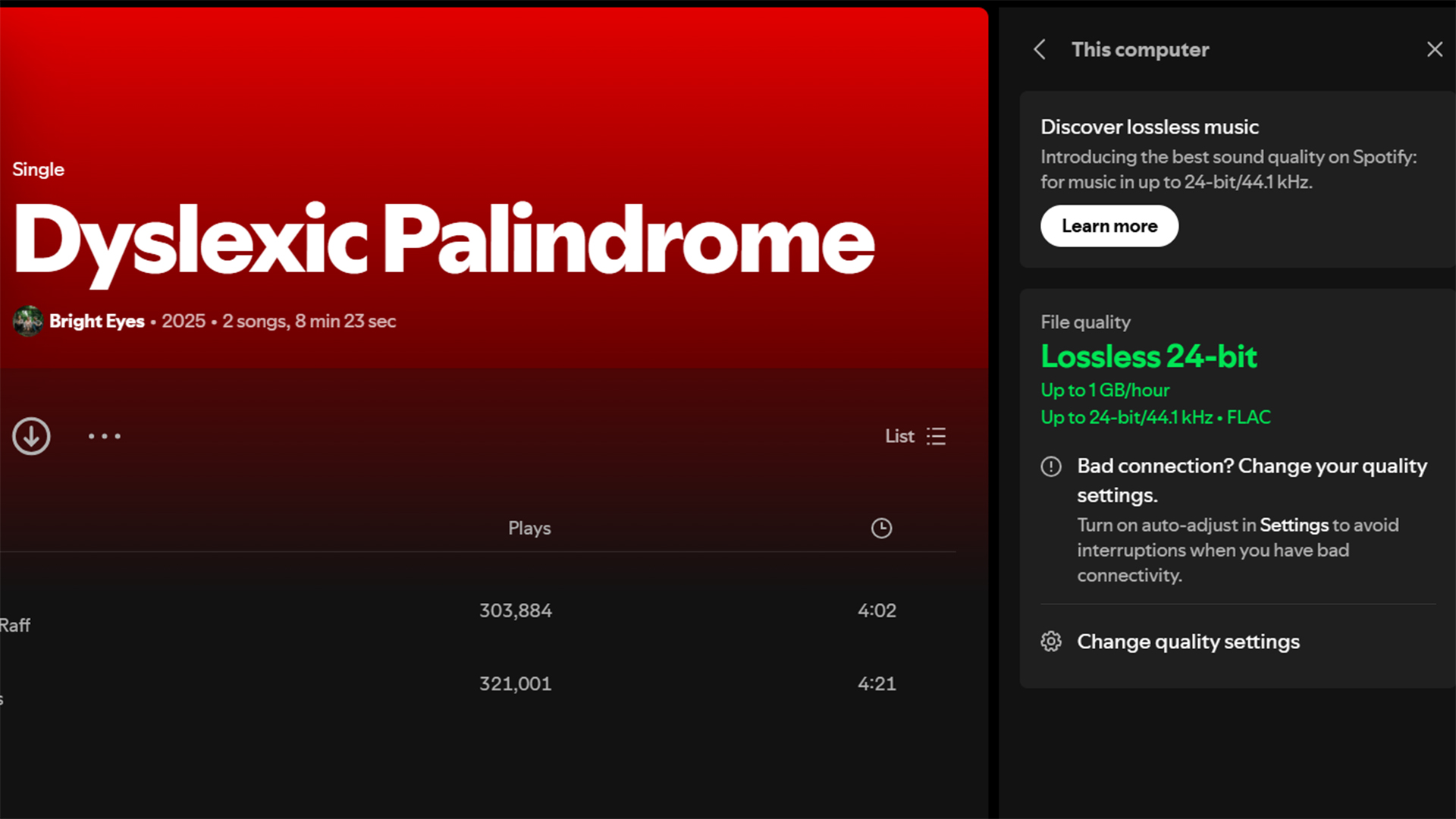
Task: Close the This computer panel
Action: click(1434, 49)
